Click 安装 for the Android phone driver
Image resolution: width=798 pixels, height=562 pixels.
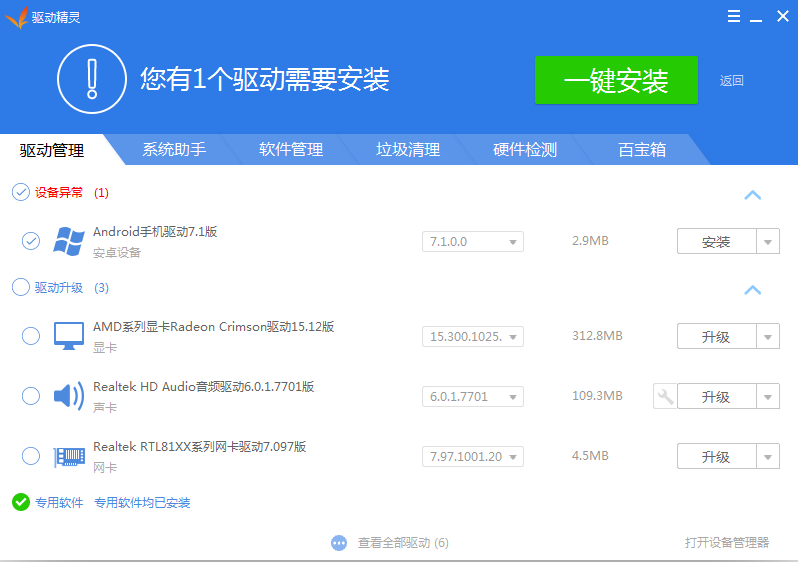pos(717,241)
